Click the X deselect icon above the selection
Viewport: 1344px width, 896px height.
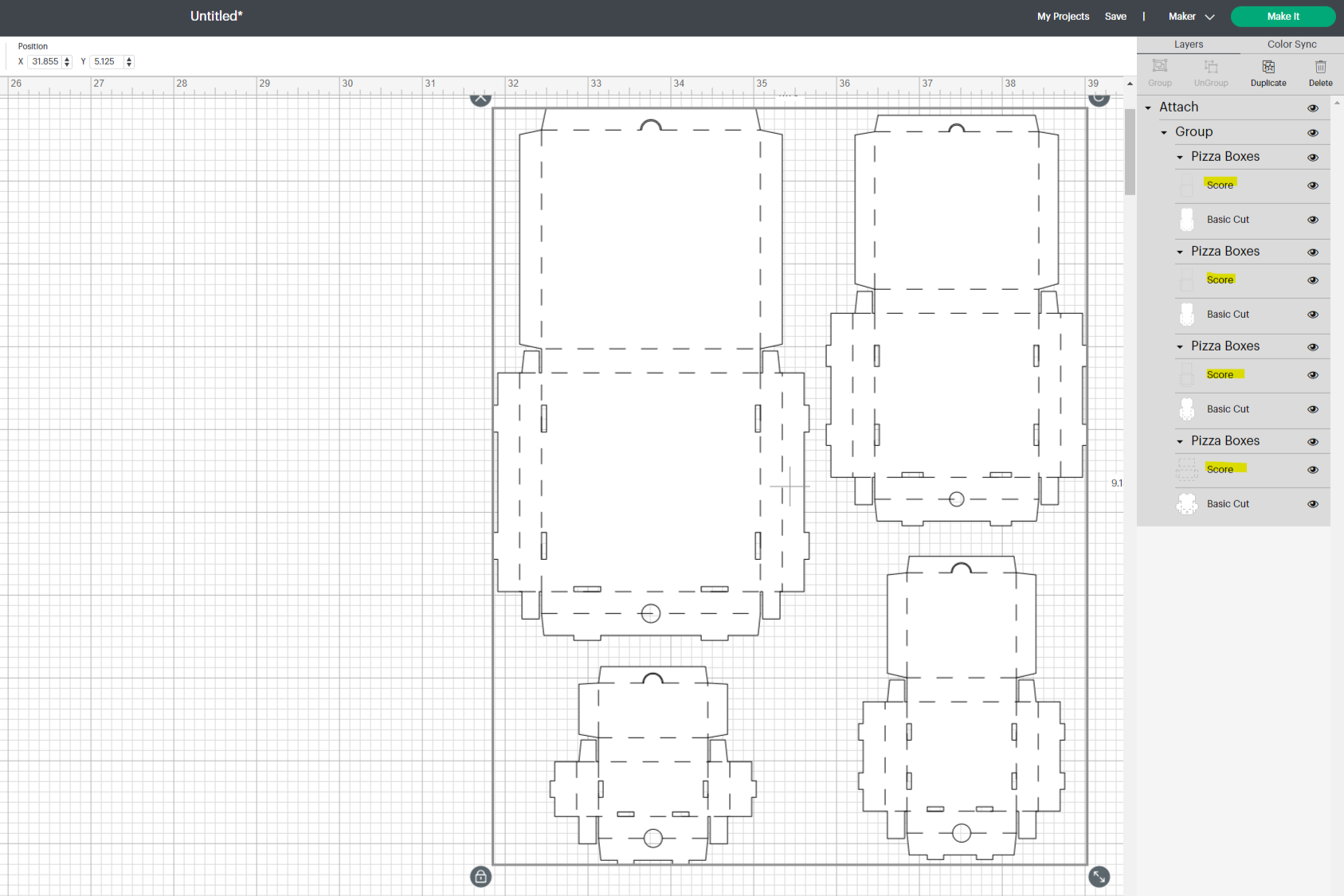(x=480, y=96)
